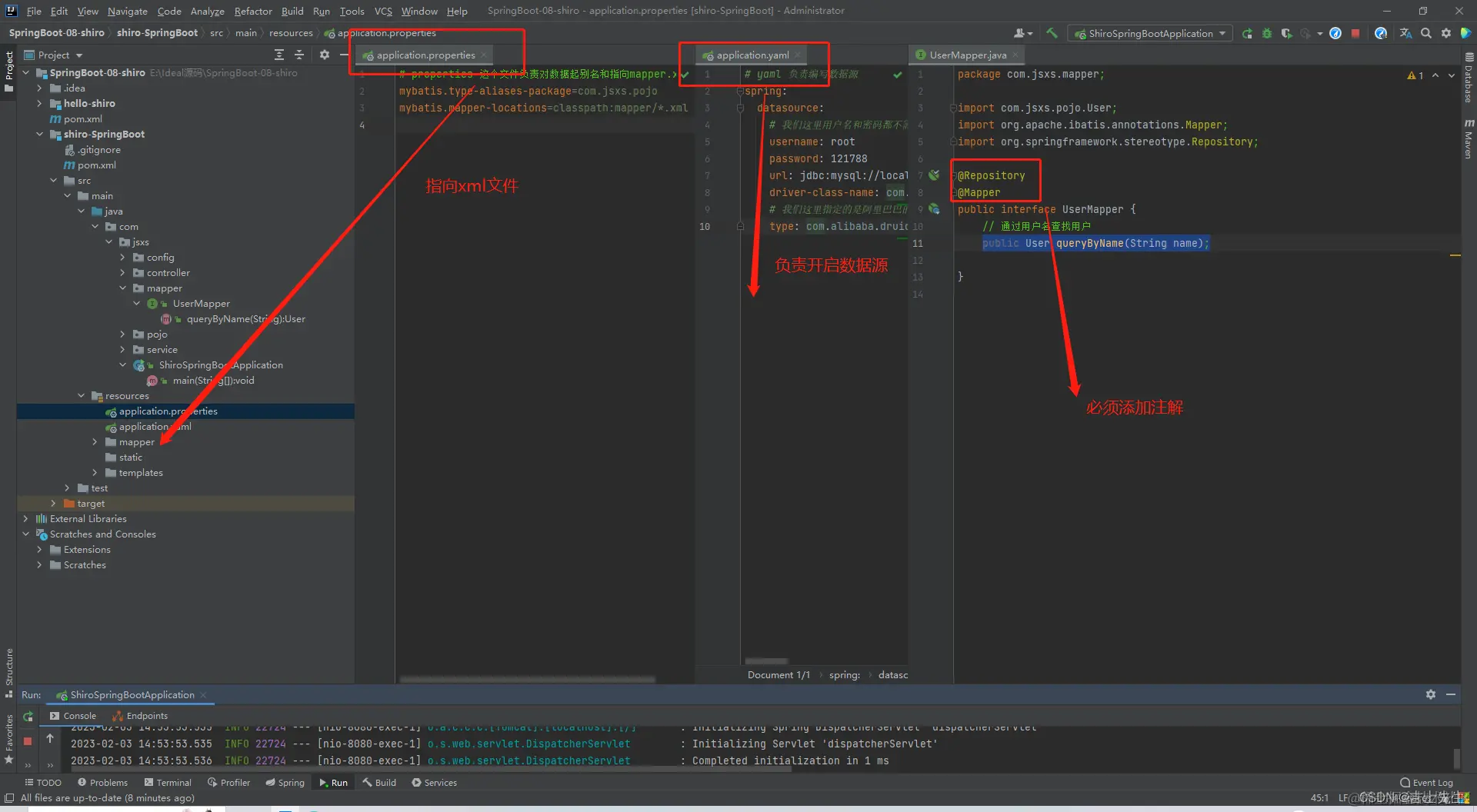1477x812 pixels.
Task: Open the Database side panel
Action: (x=1469, y=78)
